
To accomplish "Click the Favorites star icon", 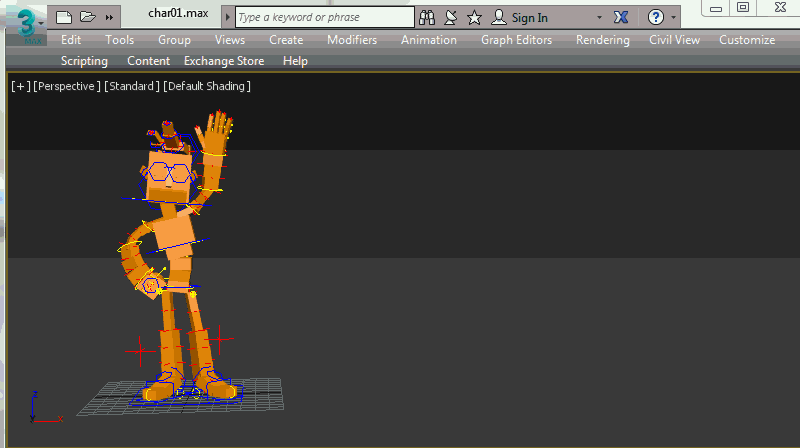I will coord(474,17).
